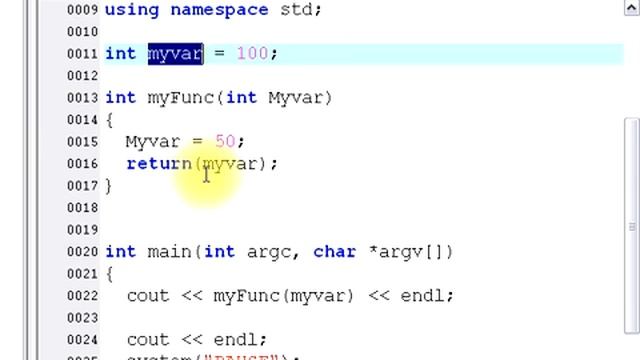
Task: Click line number 0010 in the gutter
Action: [x=82, y=31]
